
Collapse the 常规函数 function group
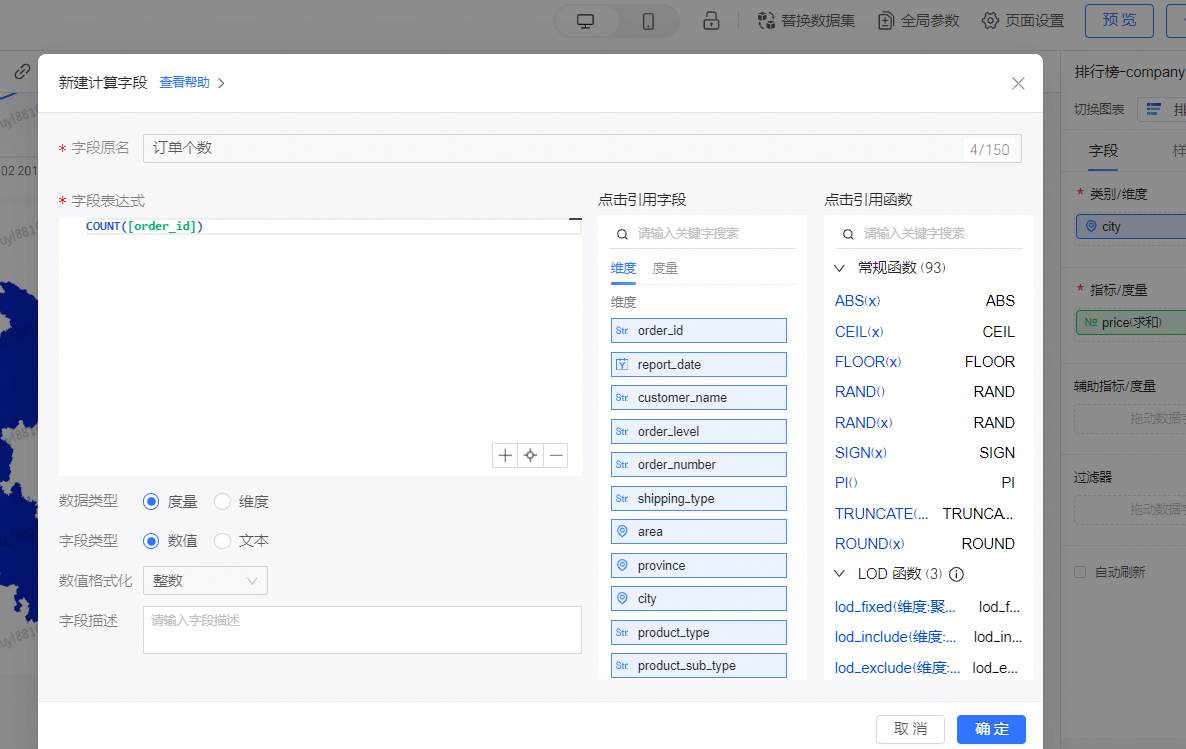pos(840,268)
